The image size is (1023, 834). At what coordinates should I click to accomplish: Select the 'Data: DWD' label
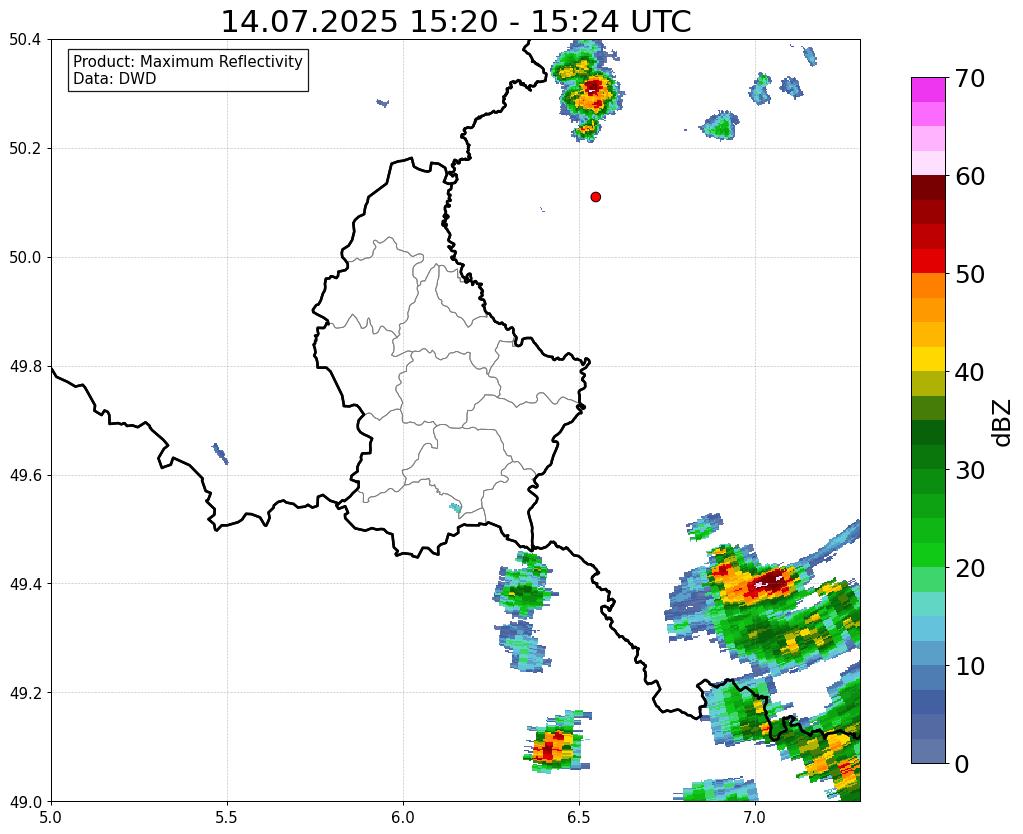click(114, 79)
